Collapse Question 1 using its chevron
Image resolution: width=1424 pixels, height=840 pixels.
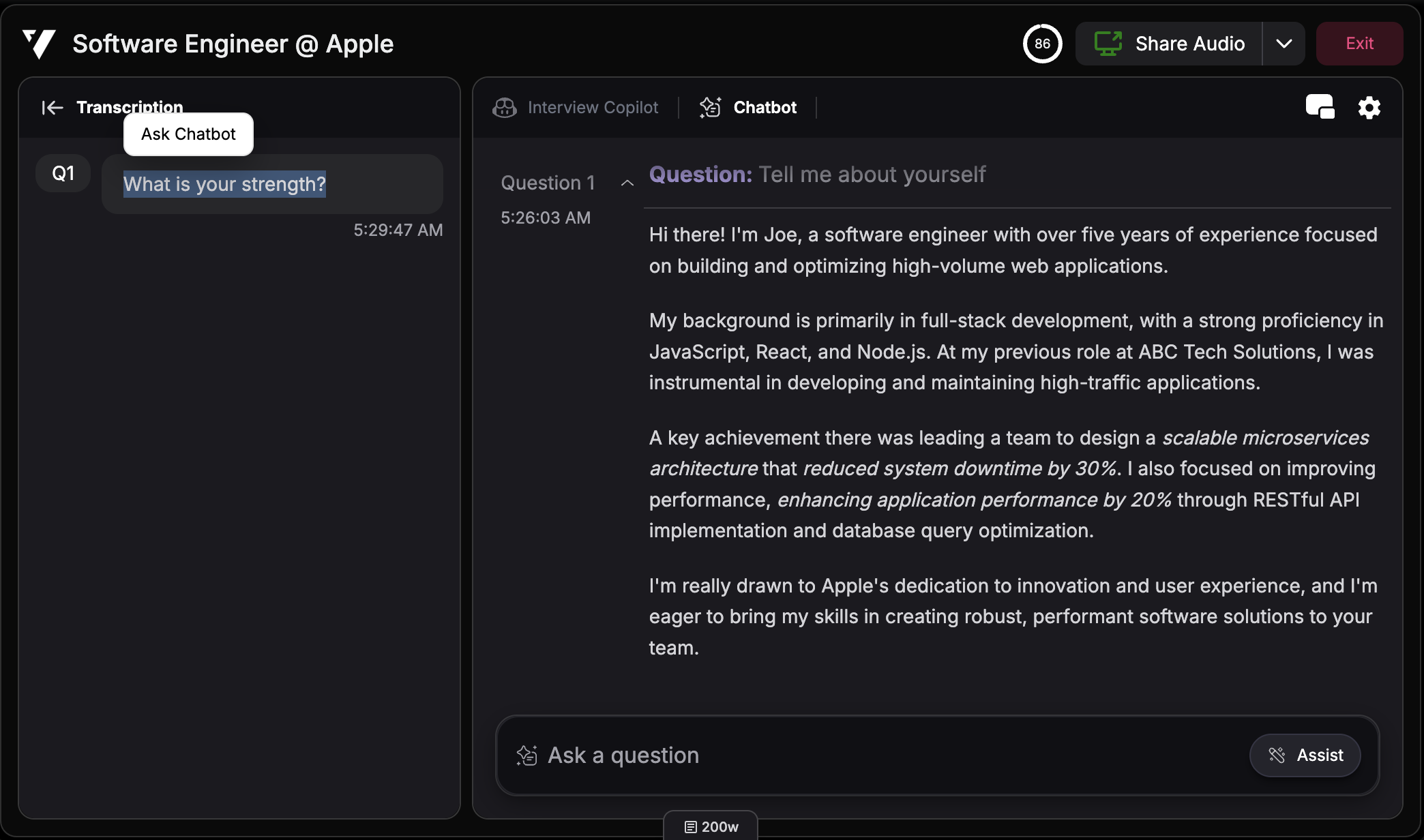click(627, 183)
